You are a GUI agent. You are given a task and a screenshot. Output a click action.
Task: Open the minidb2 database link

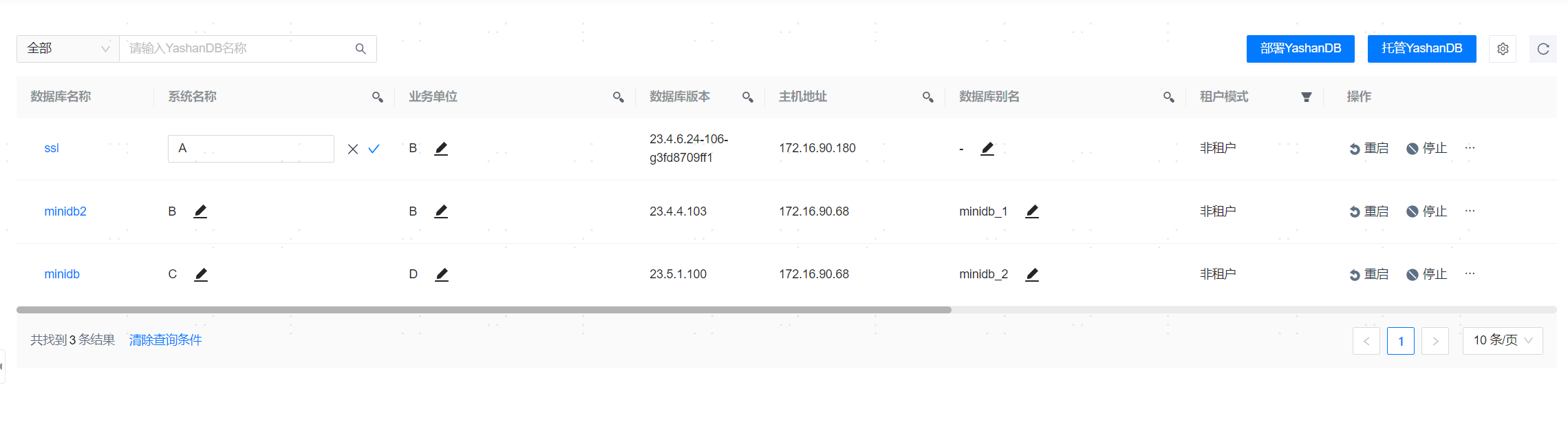(65, 211)
